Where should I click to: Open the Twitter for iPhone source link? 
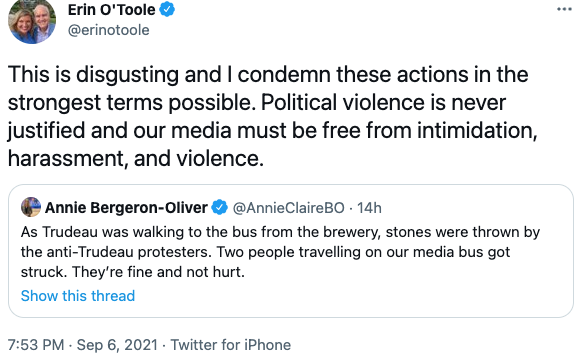230,345
